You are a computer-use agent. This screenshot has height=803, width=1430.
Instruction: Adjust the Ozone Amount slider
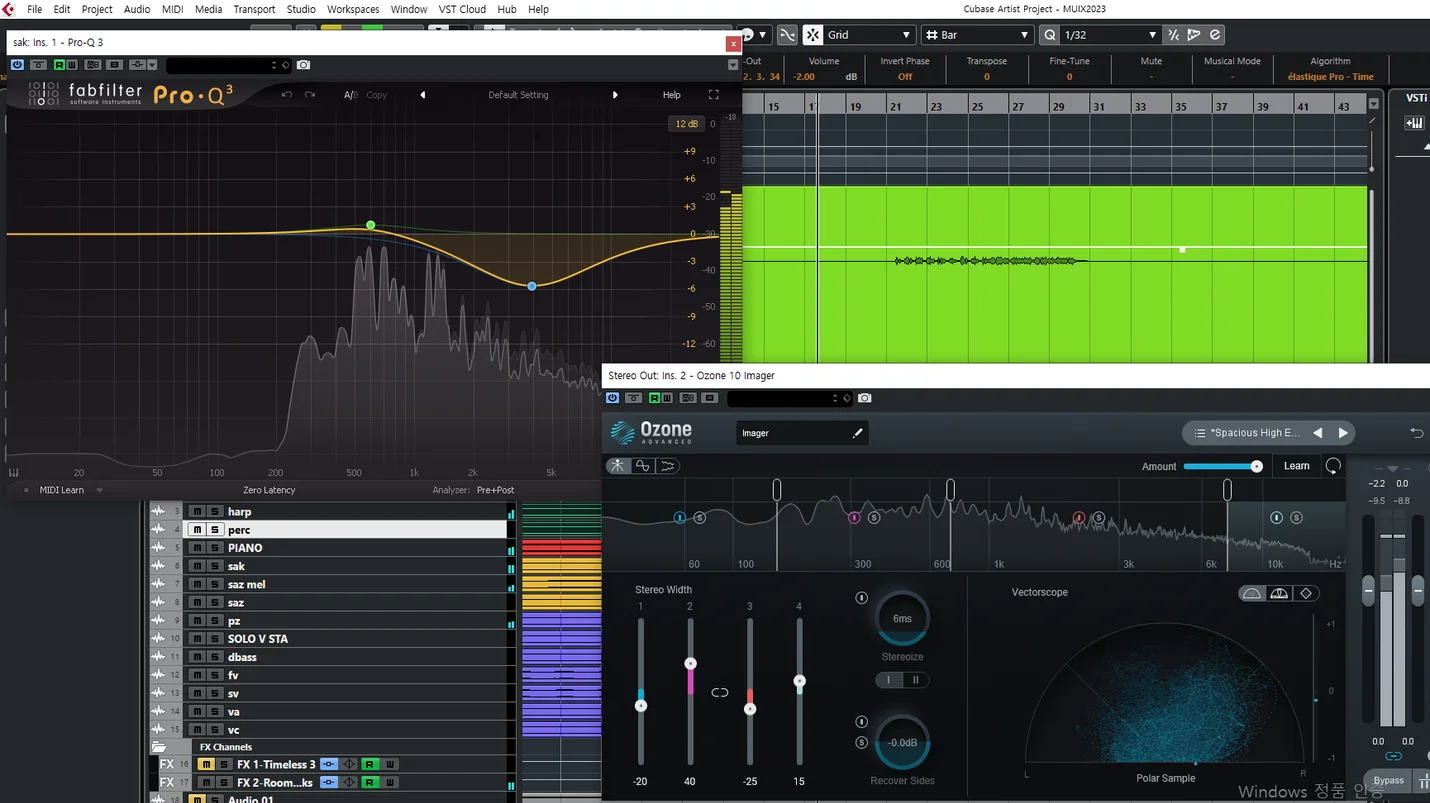(x=1222, y=466)
